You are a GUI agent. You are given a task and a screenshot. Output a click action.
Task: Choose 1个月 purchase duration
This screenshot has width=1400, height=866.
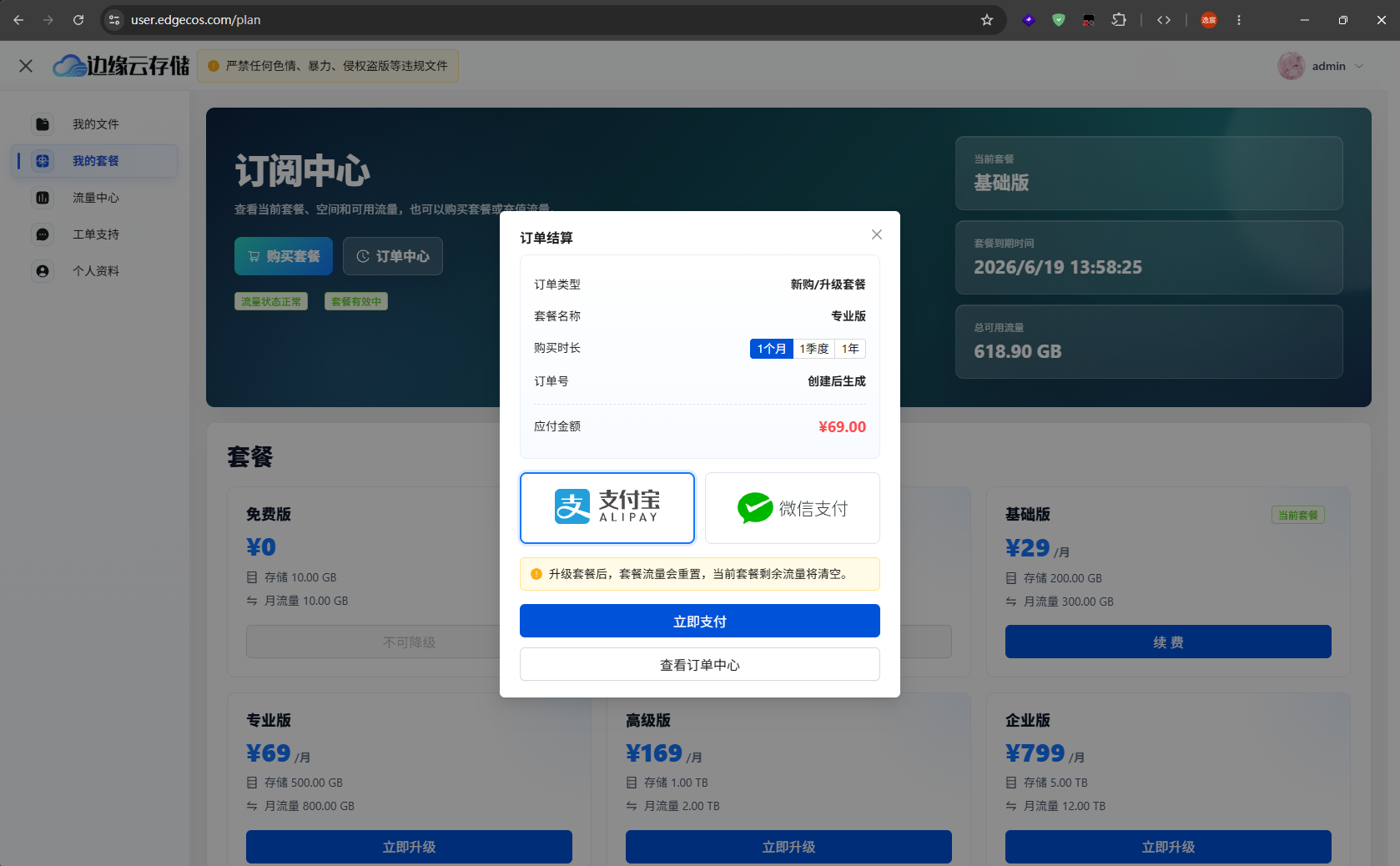pos(772,349)
